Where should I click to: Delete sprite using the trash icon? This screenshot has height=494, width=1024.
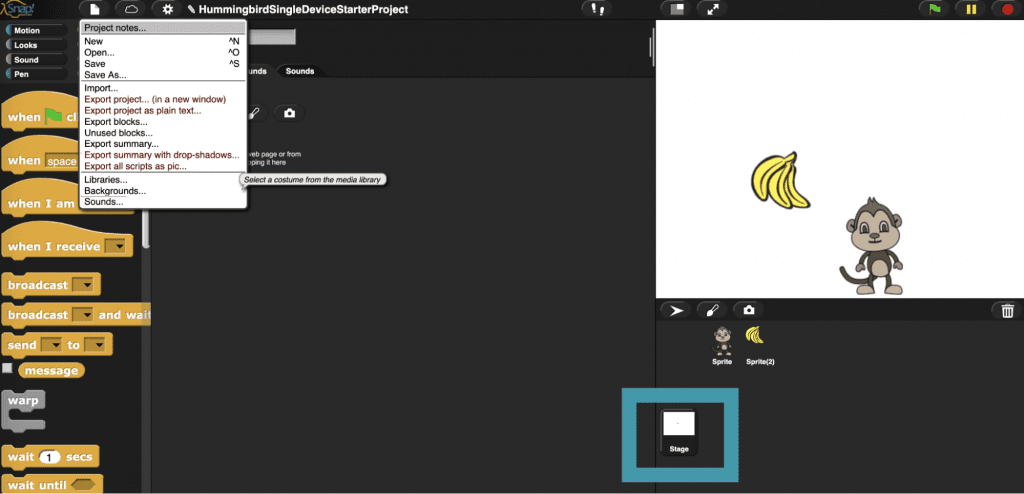click(1007, 311)
